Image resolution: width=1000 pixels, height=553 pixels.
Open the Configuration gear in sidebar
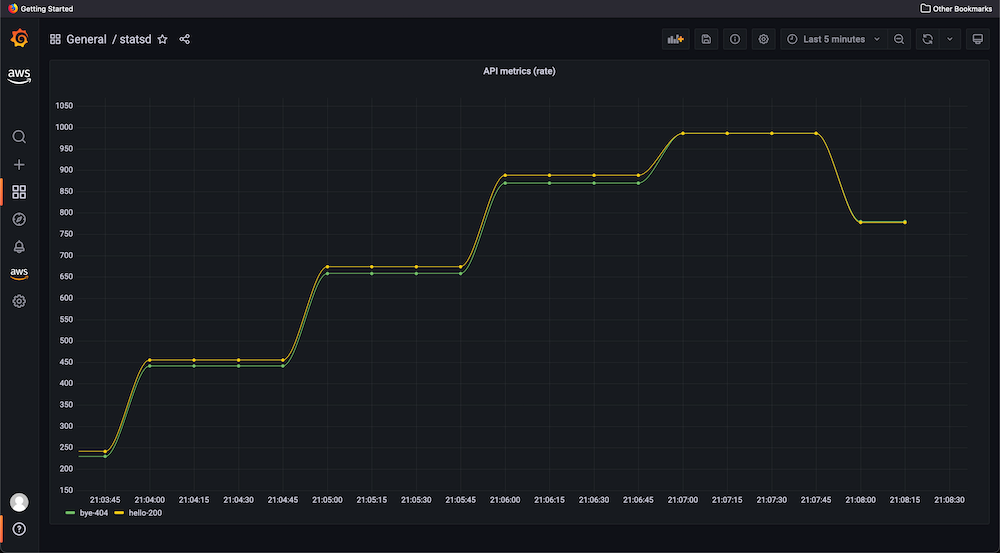19,301
